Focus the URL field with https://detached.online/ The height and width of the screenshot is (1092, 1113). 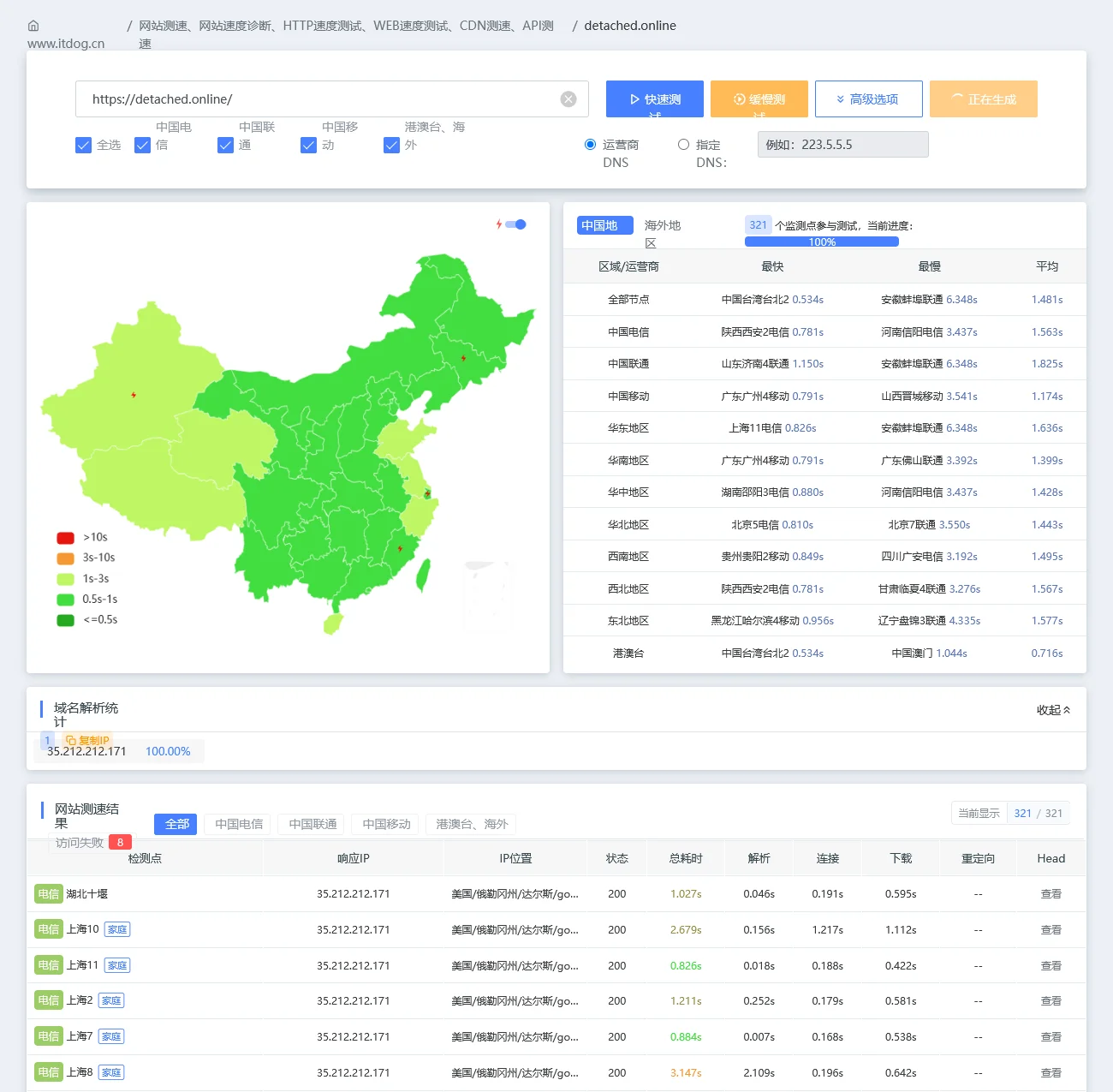point(332,99)
